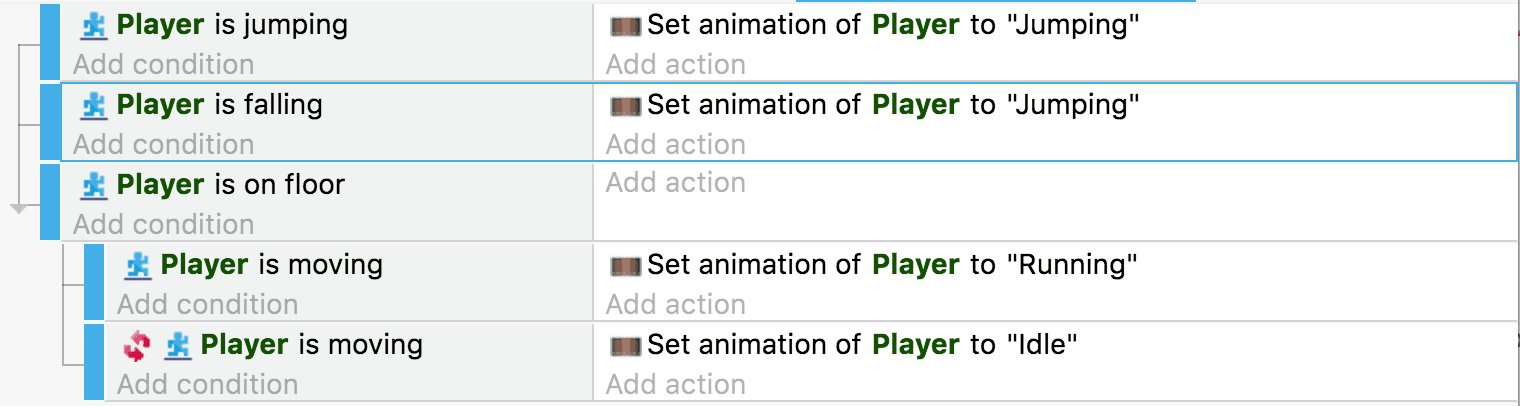Add action below the "Idle" animation action
Image resolution: width=1520 pixels, height=406 pixels.
(x=676, y=385)
